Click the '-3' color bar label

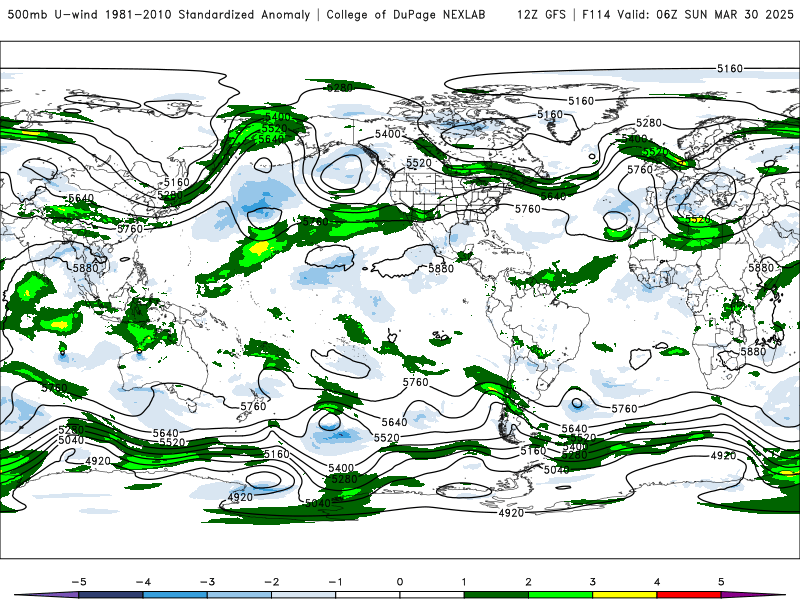(207, 582)
